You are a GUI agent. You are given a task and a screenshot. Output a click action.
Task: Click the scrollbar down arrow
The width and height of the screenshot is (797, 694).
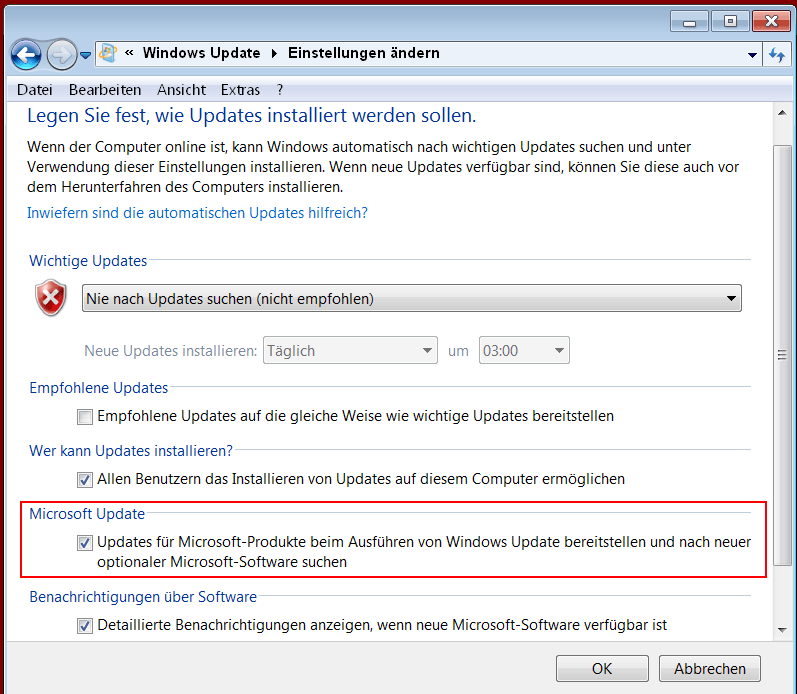click(x=782, y=630)
